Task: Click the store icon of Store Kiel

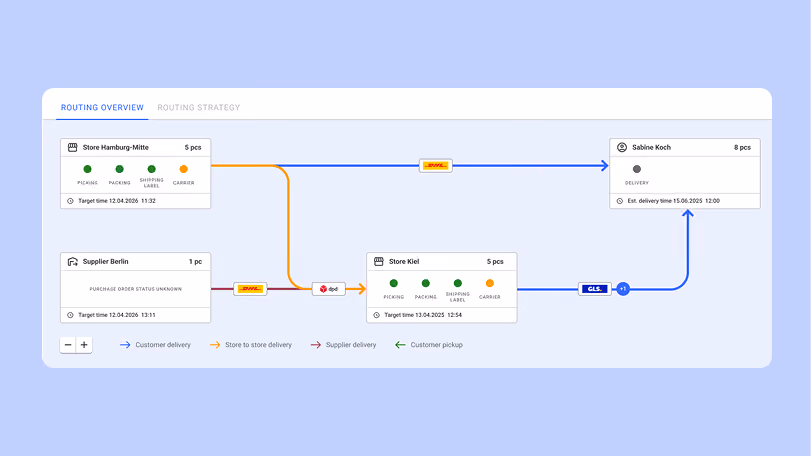Action: tap(379, 262)
